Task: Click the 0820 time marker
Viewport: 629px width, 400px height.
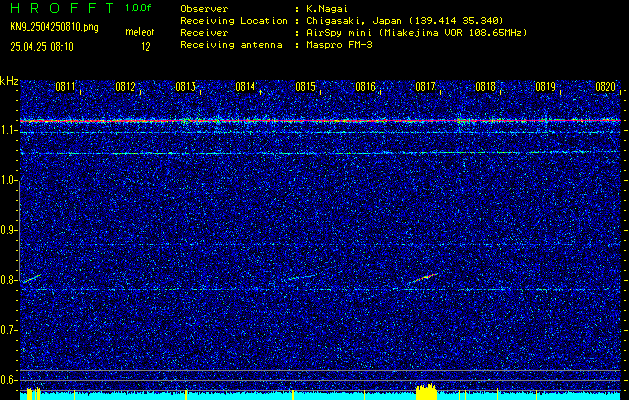Action: pos(605,87)
